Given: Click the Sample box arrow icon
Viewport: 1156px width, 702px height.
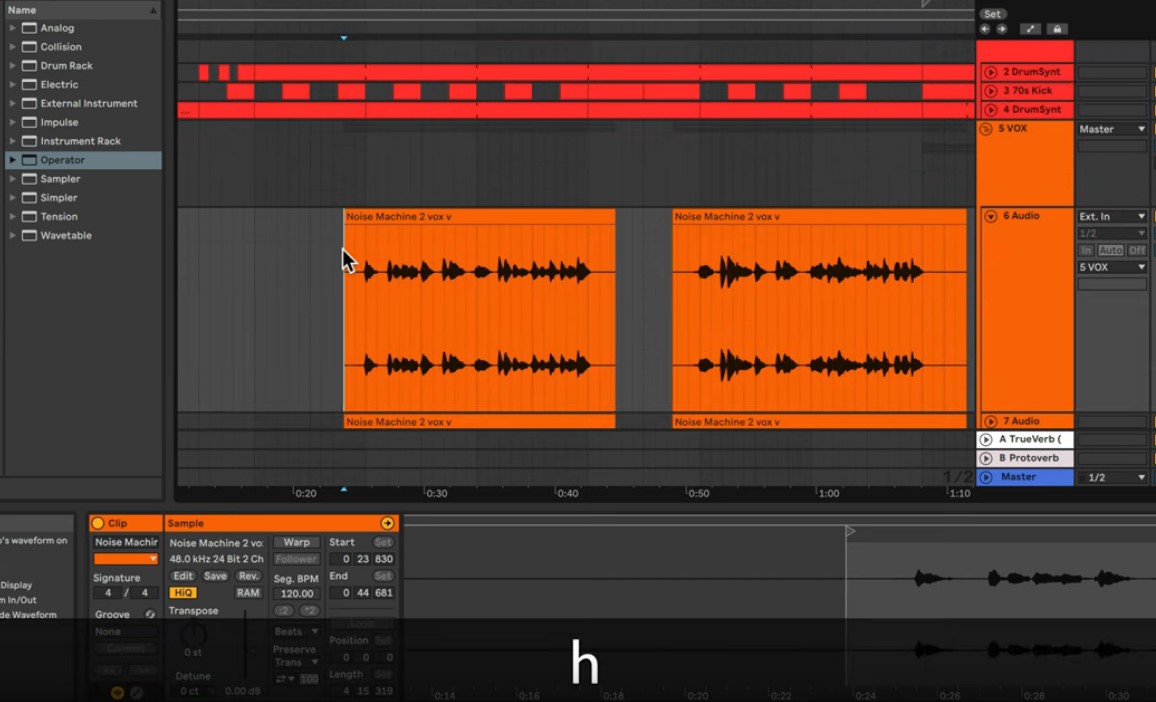Looking at the screenshot, I should click(x=387, y=523).
